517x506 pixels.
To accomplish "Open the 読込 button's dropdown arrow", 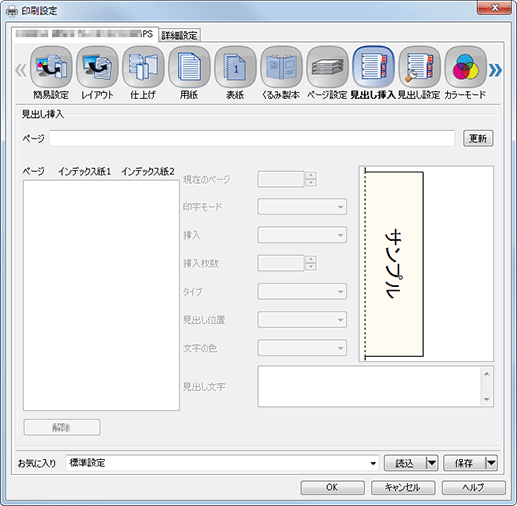I will (x=432, y=463).
